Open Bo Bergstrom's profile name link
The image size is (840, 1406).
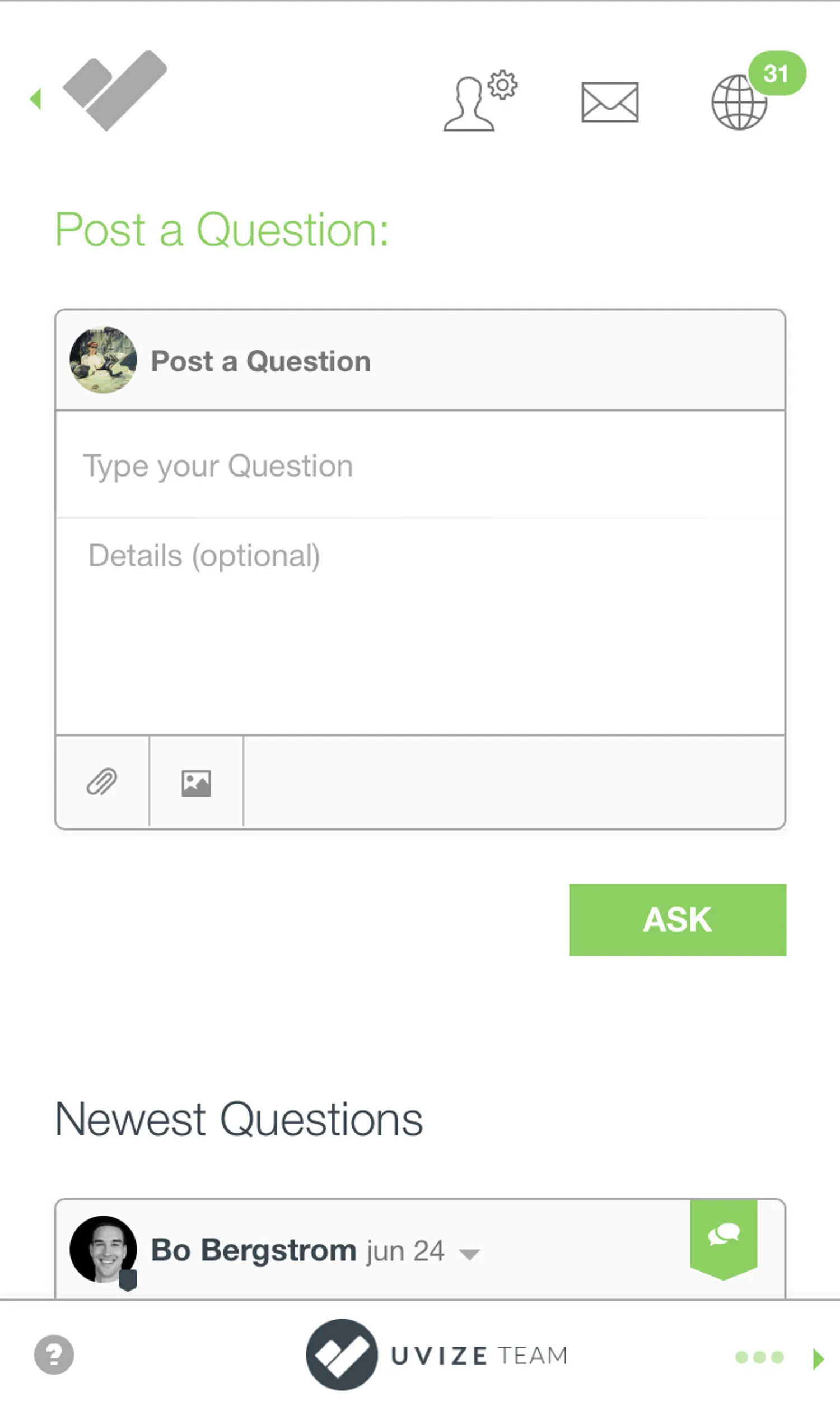(x=253, y=1250)
